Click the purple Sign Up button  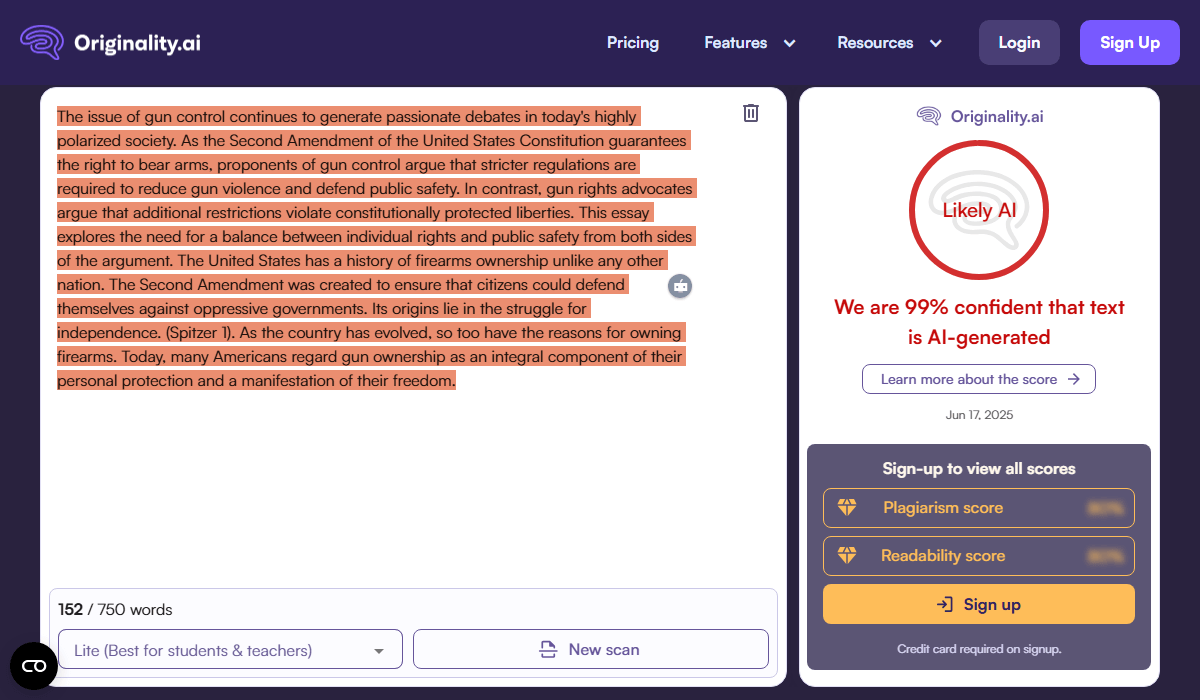(1130, 43)
